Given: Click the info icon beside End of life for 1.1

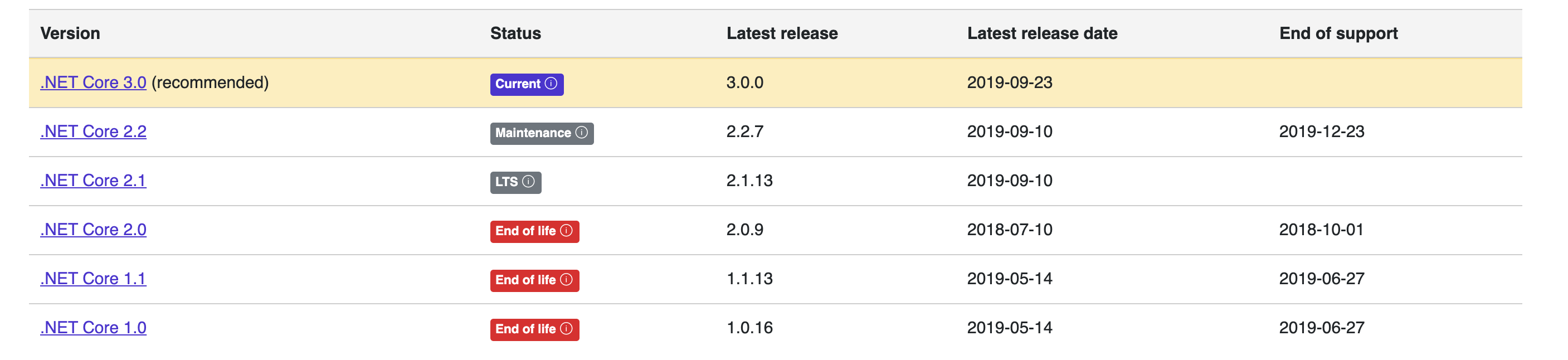Looking at the screenshot, I should (x=567, y=280).
